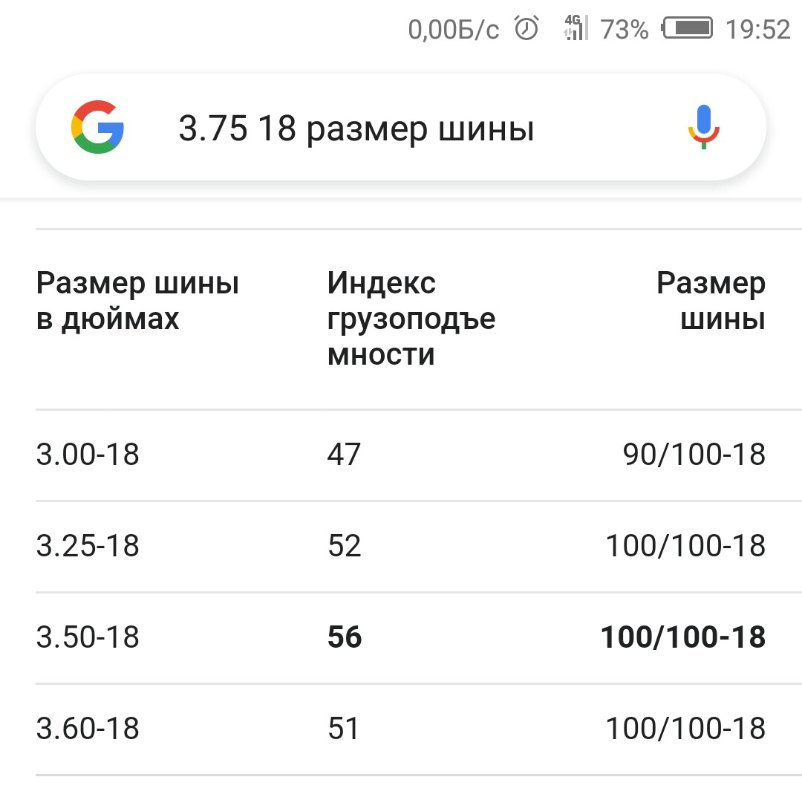Tap the 19:52 clock display

[758, 29]
